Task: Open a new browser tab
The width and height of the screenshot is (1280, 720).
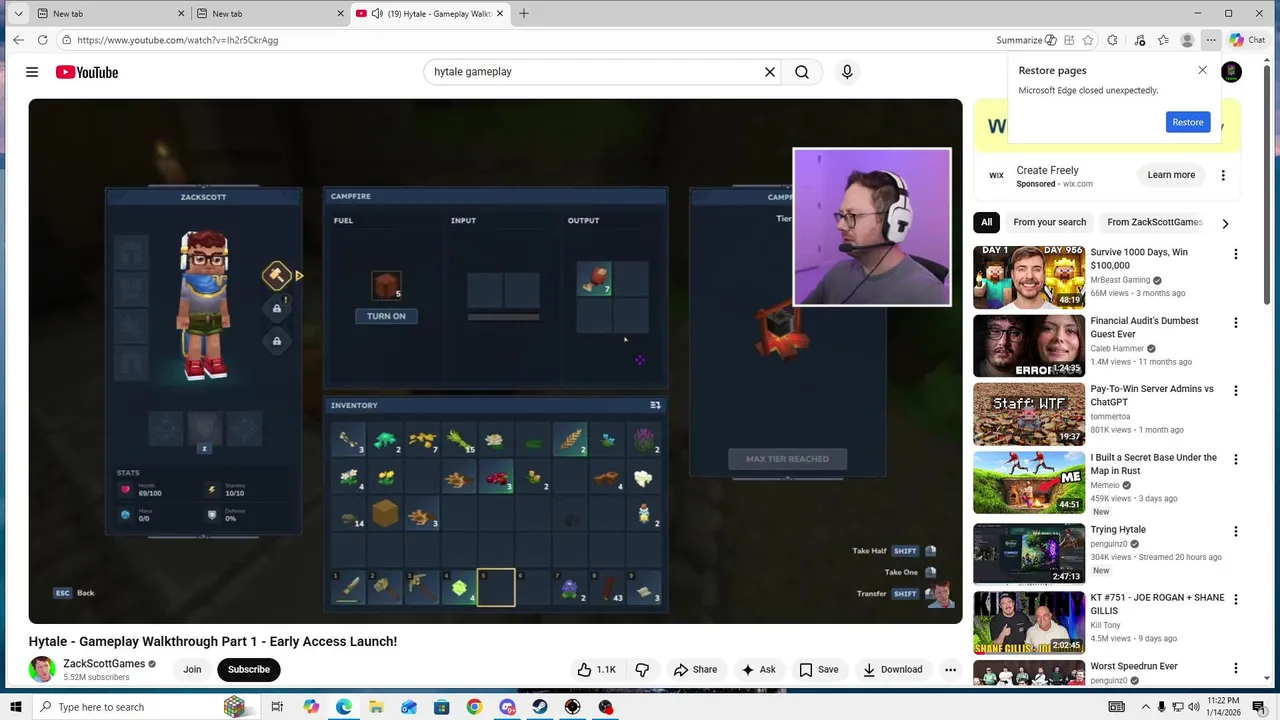Action: 524,14
